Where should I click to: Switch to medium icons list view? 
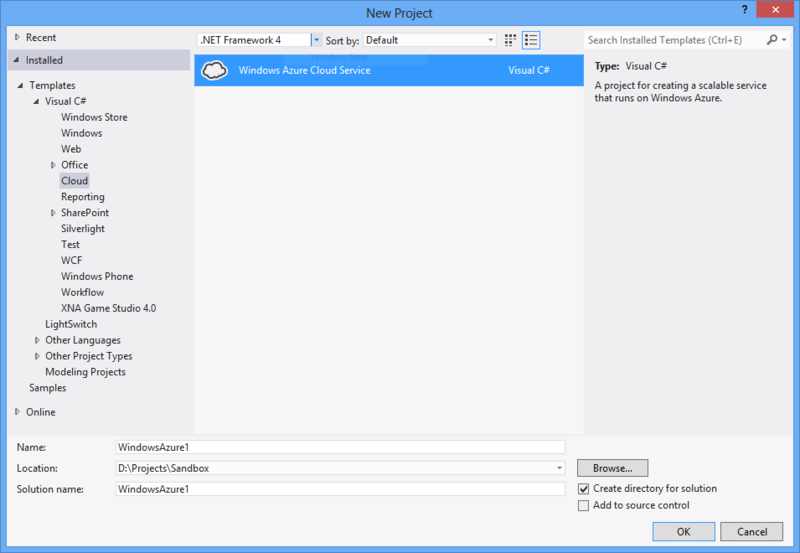[531, 40]
